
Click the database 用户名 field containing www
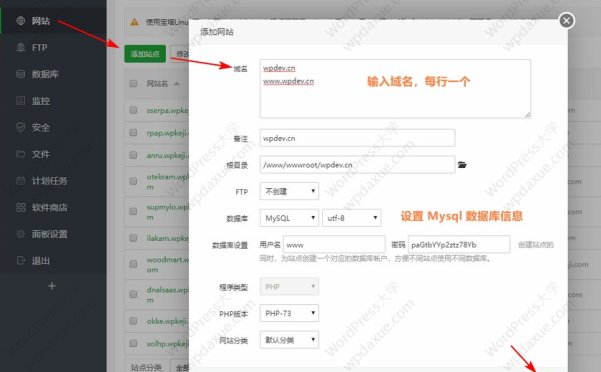tap(334, 244)
